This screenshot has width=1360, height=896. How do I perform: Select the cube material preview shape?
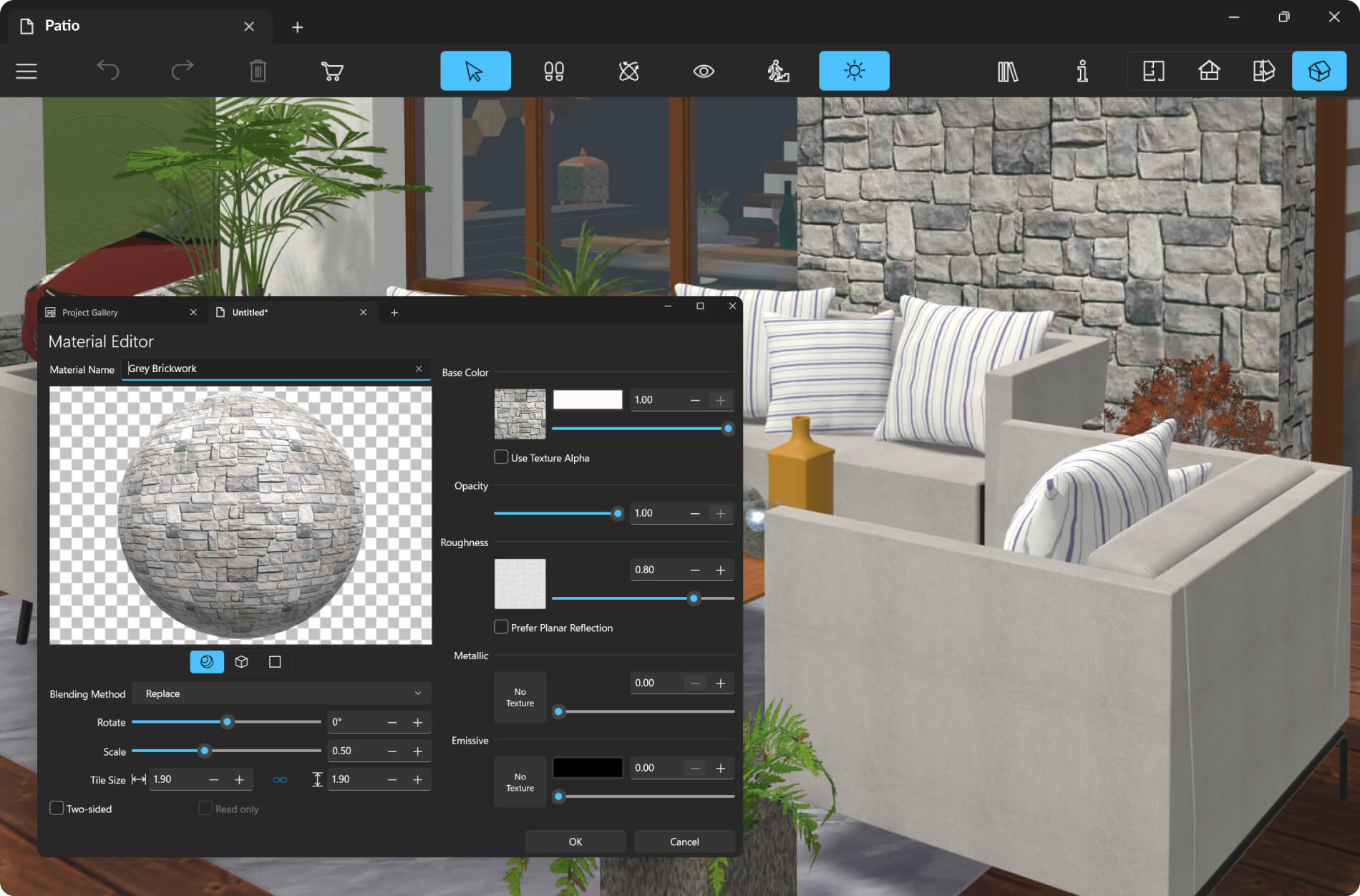tap(241, 661)
